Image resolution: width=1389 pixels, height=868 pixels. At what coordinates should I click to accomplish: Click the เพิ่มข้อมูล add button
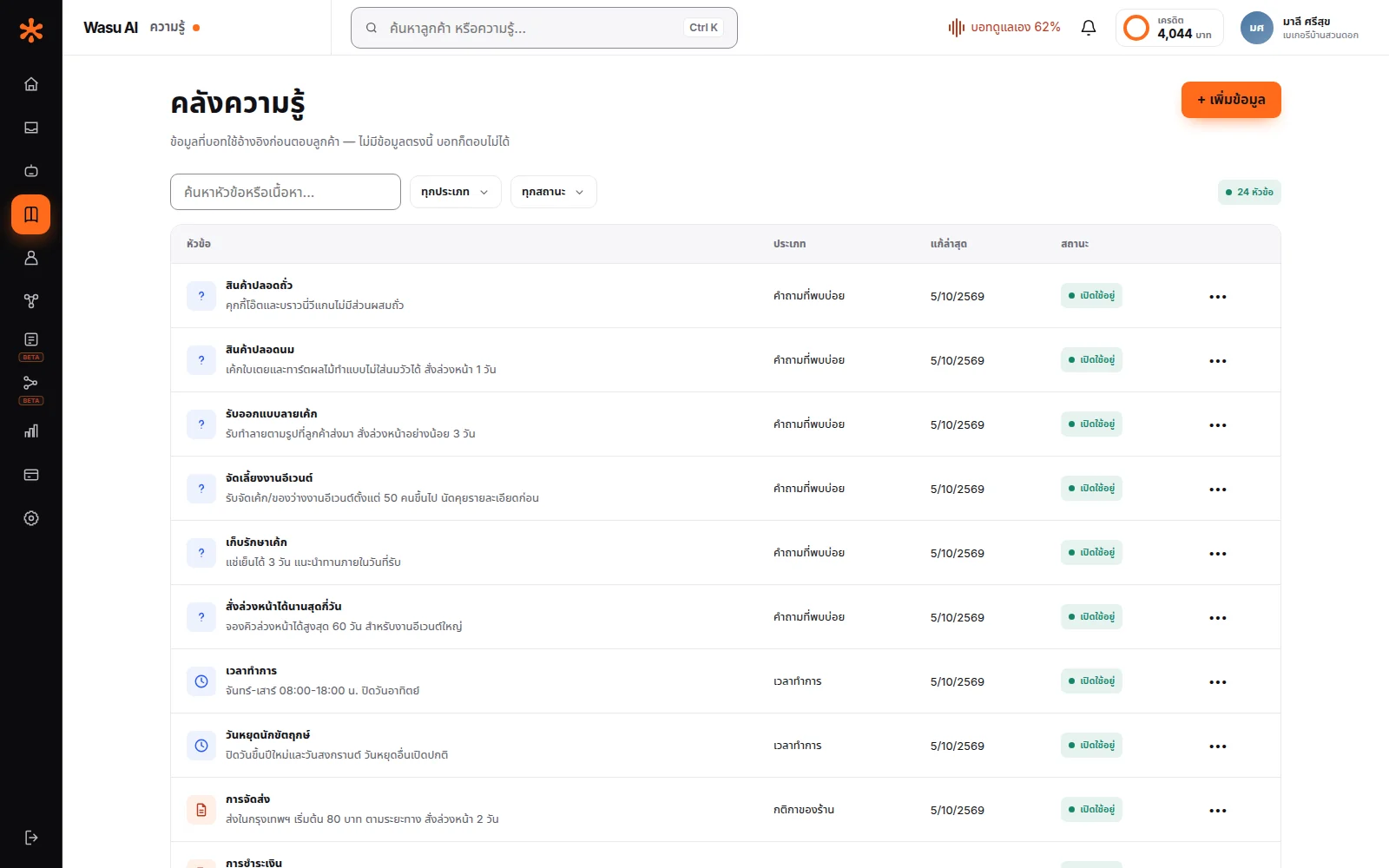click(x=1231, y=100)
